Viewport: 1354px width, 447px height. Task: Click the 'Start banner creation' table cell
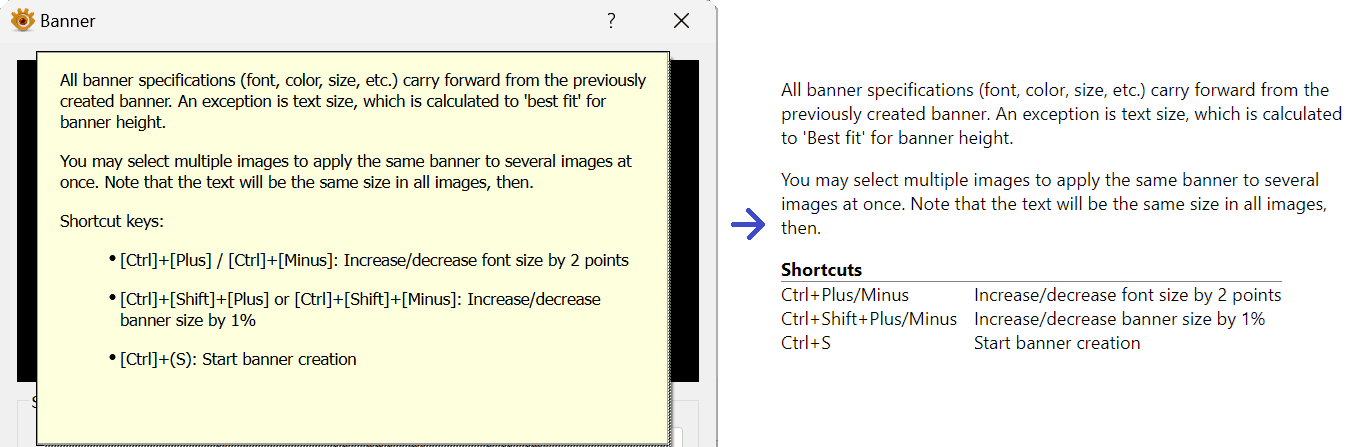(1057, 343)
